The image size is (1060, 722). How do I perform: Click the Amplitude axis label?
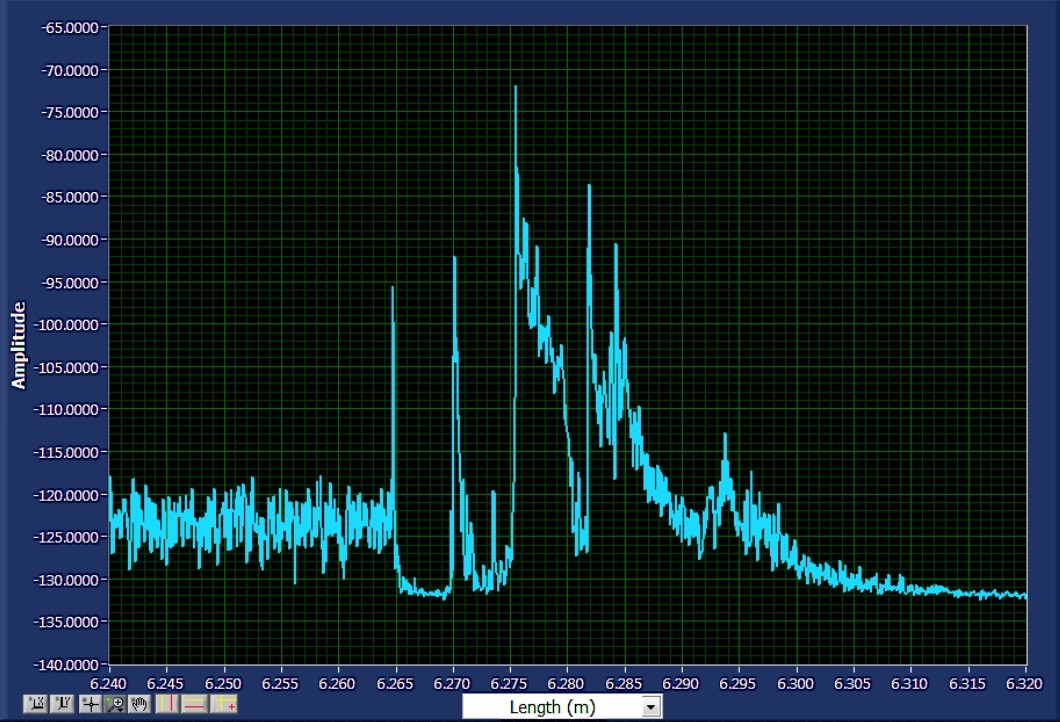18,345
